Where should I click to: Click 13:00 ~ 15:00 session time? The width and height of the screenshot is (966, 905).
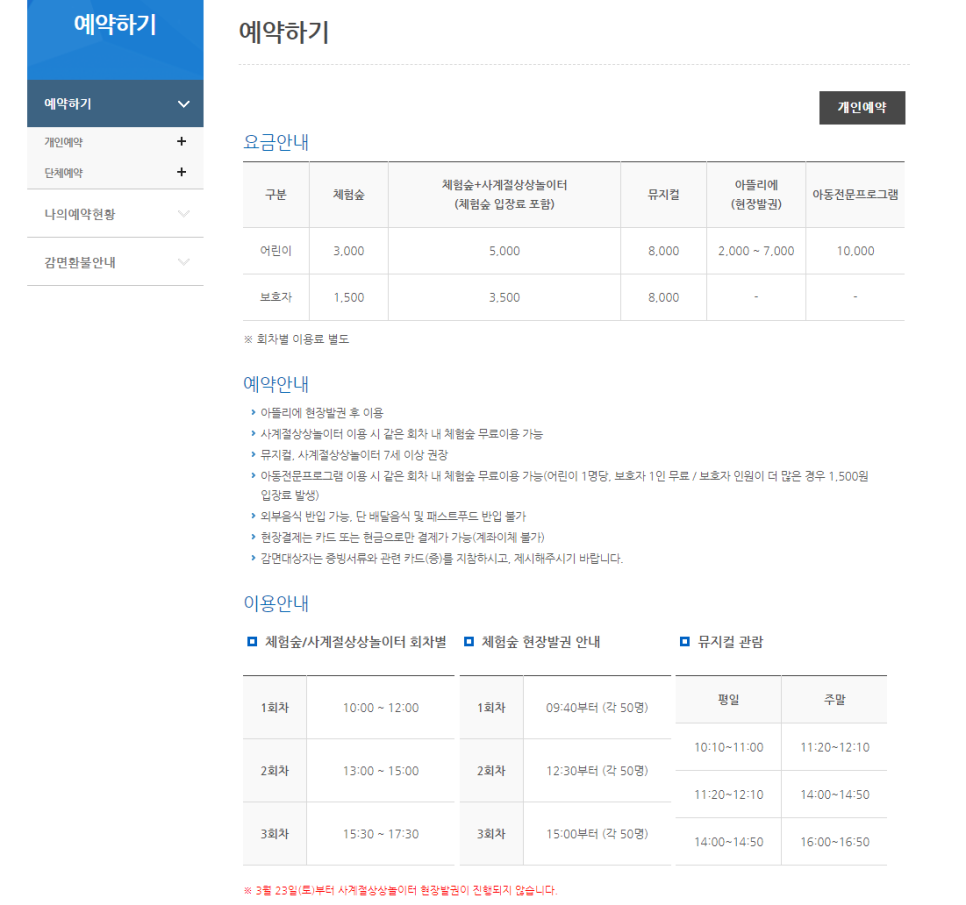coord(381,771)
